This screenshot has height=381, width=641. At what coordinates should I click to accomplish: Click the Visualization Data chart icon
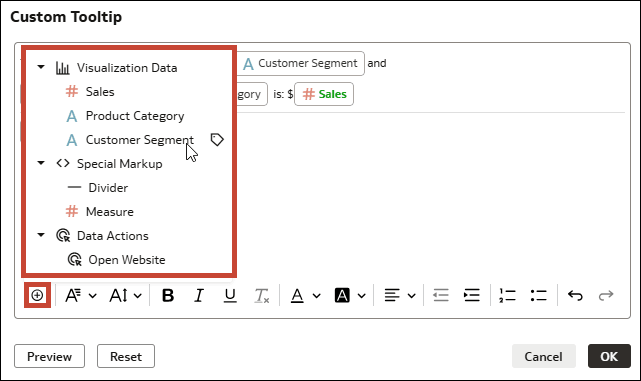pos(63,67)
